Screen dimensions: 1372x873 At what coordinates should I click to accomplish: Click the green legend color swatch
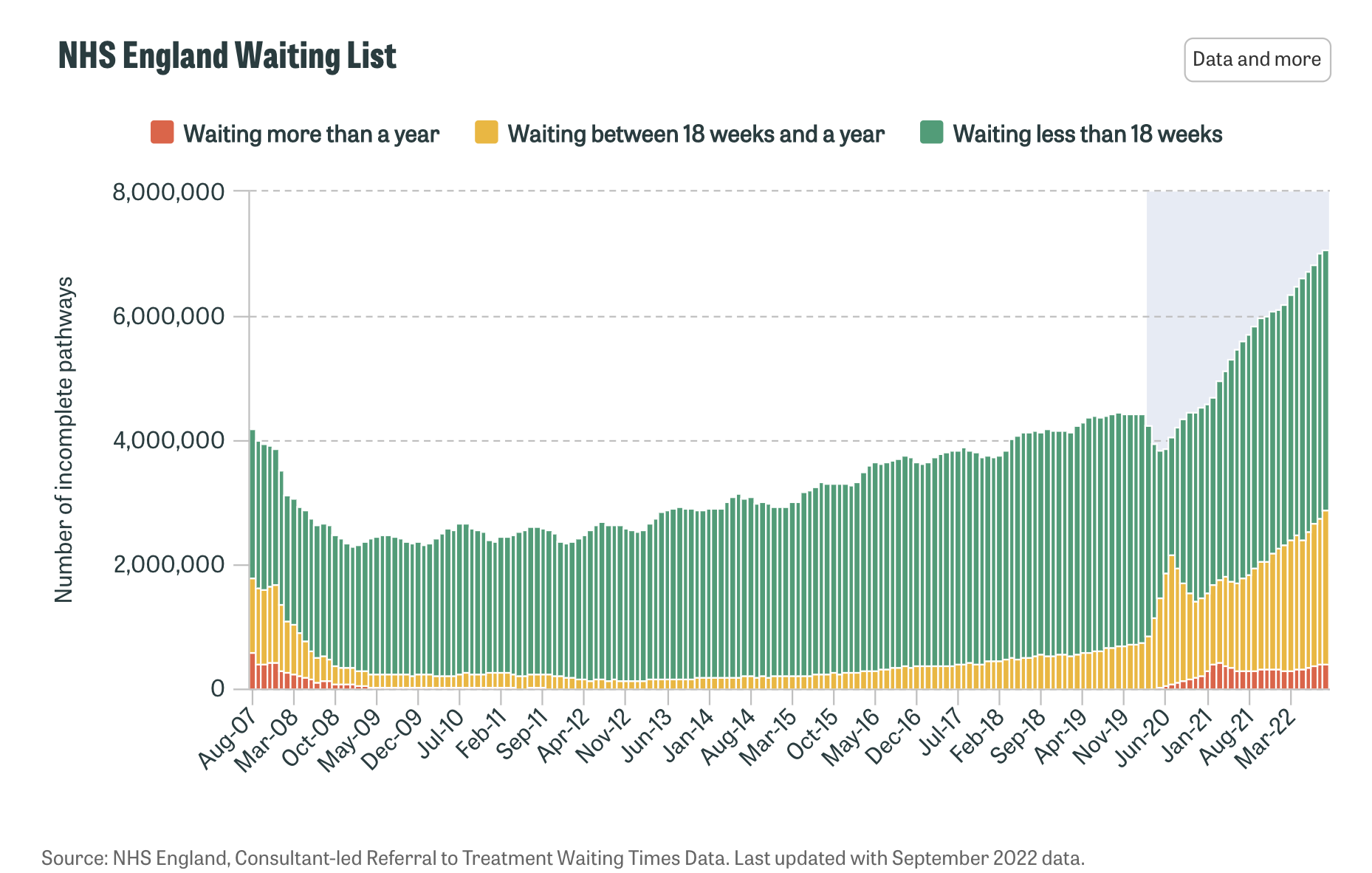pos(931,133)
